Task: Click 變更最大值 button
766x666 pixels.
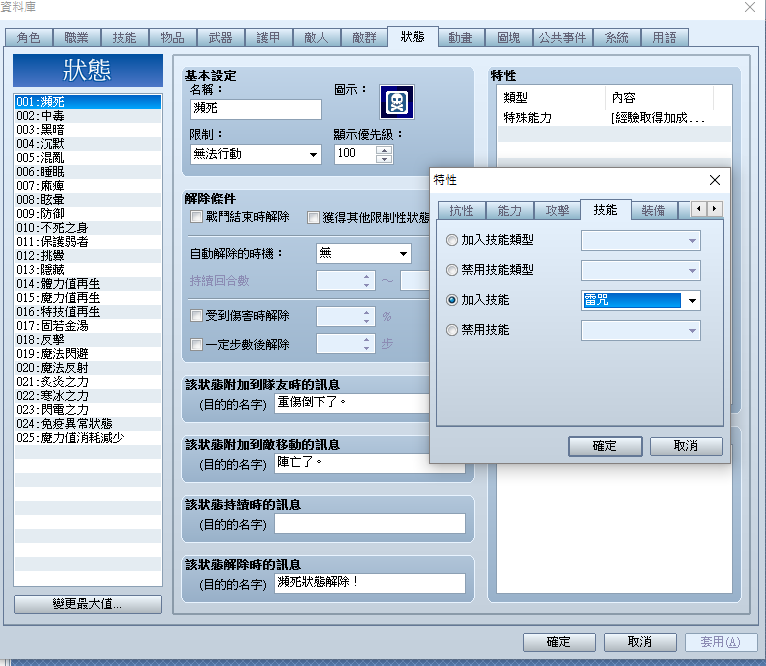Action: [88, 604]
